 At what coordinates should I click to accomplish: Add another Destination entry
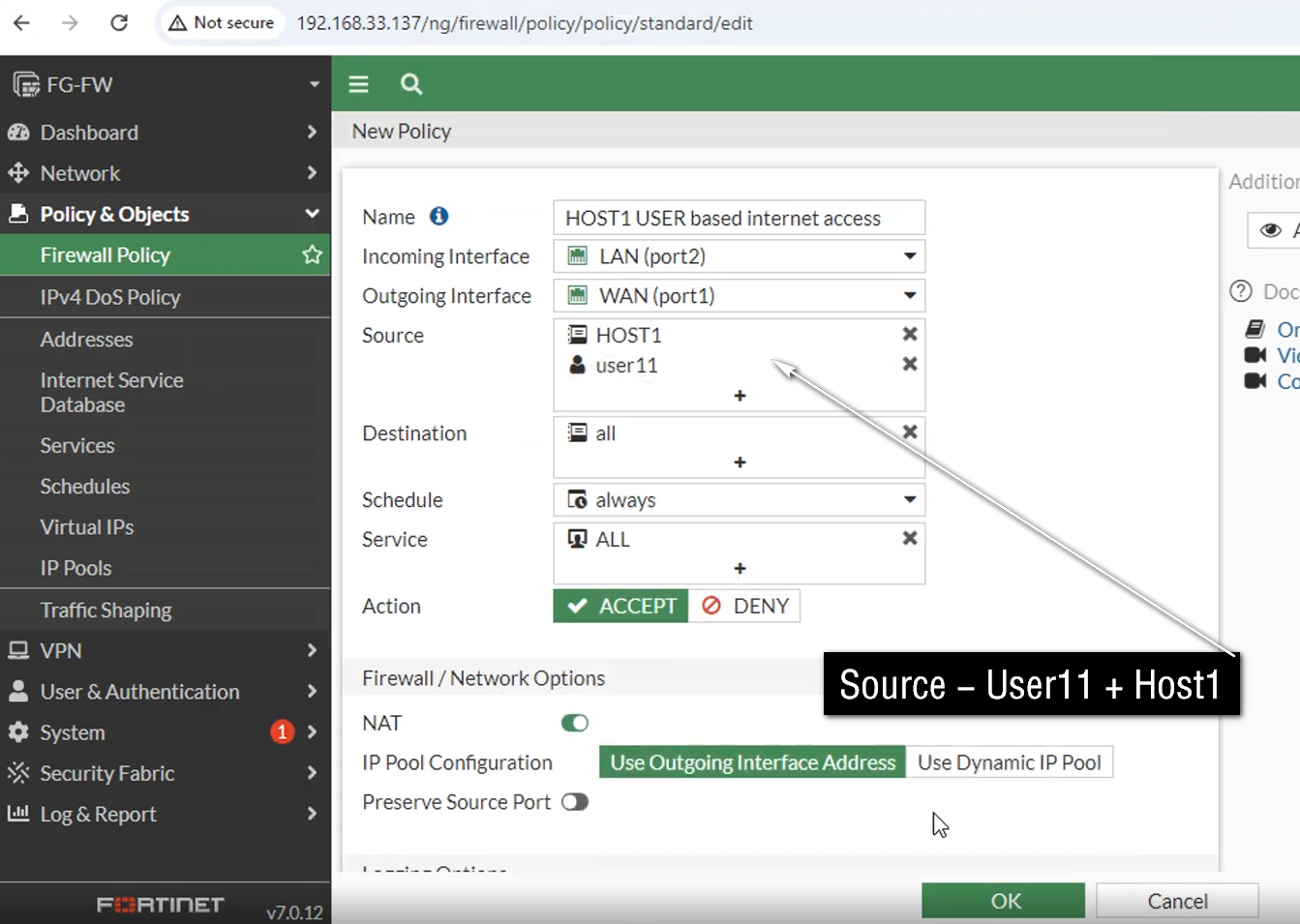click(740, 462)
